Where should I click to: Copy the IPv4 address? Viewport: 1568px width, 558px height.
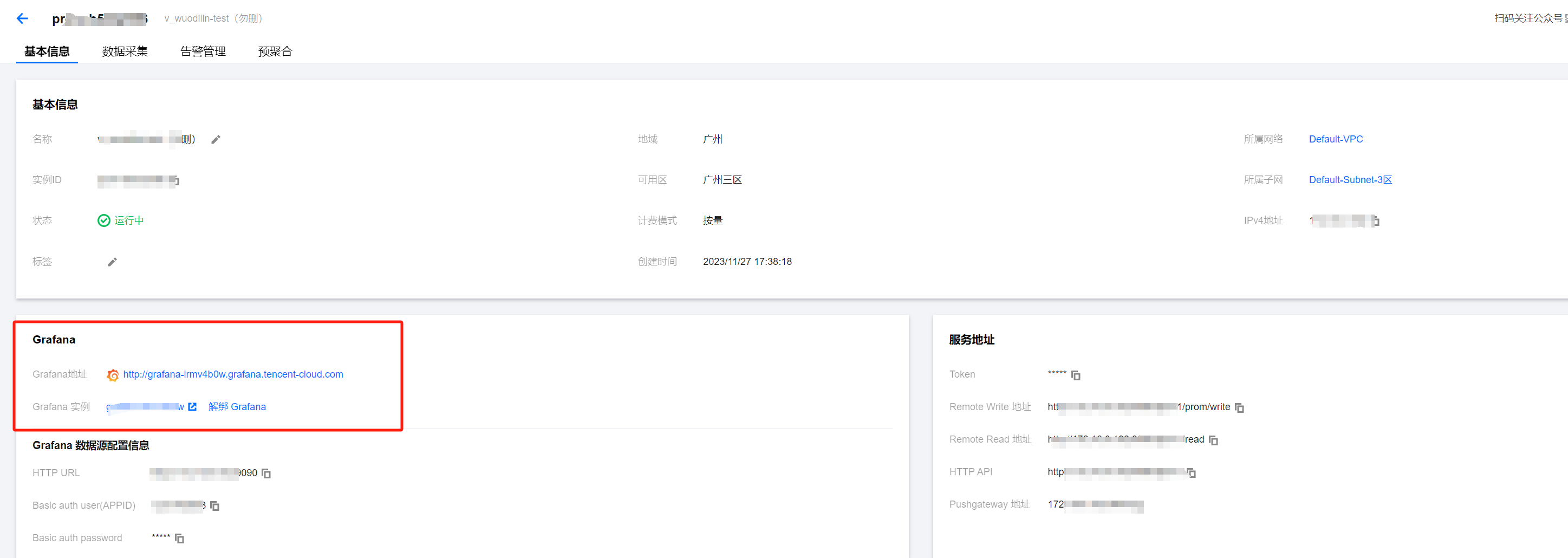(1376, 221)
